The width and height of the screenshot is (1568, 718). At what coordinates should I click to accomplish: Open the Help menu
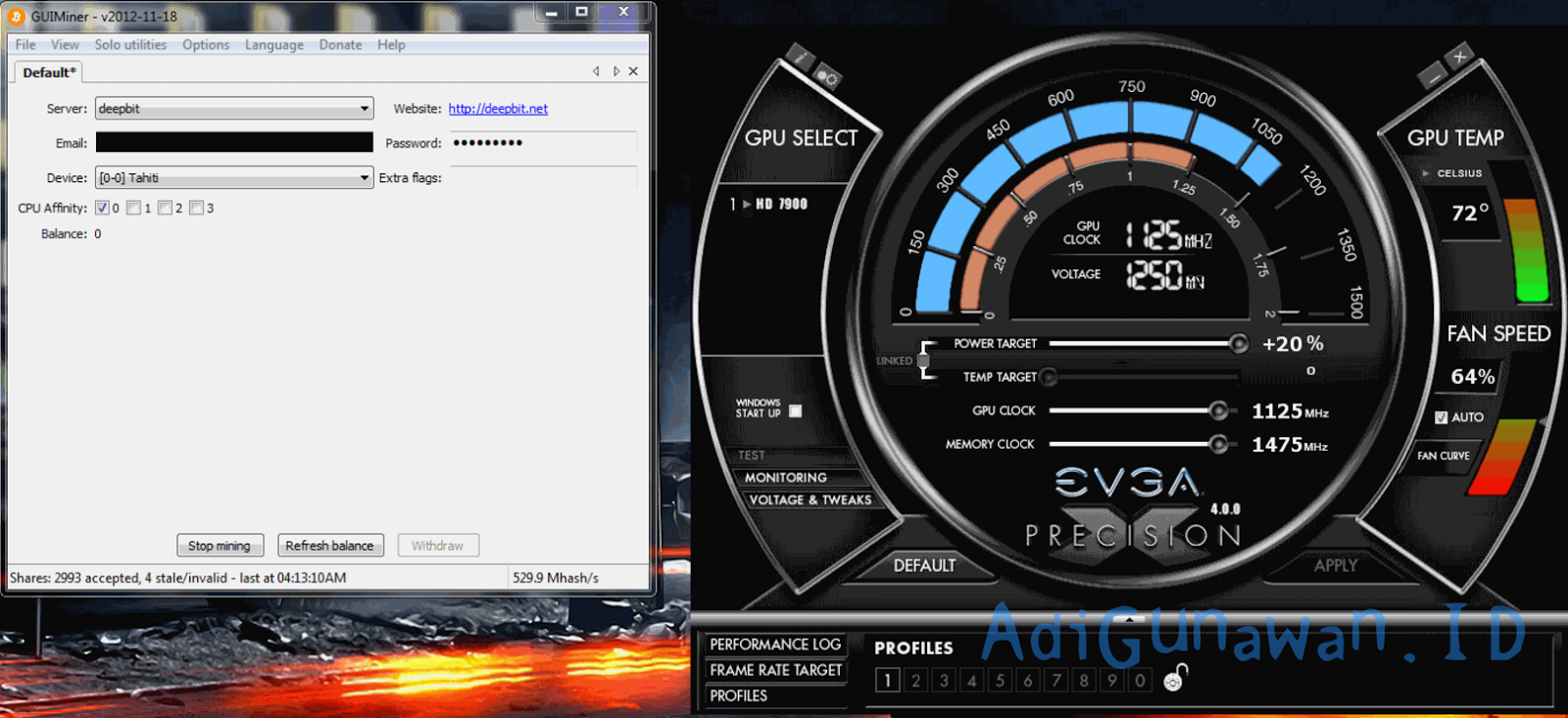point(391,45)
